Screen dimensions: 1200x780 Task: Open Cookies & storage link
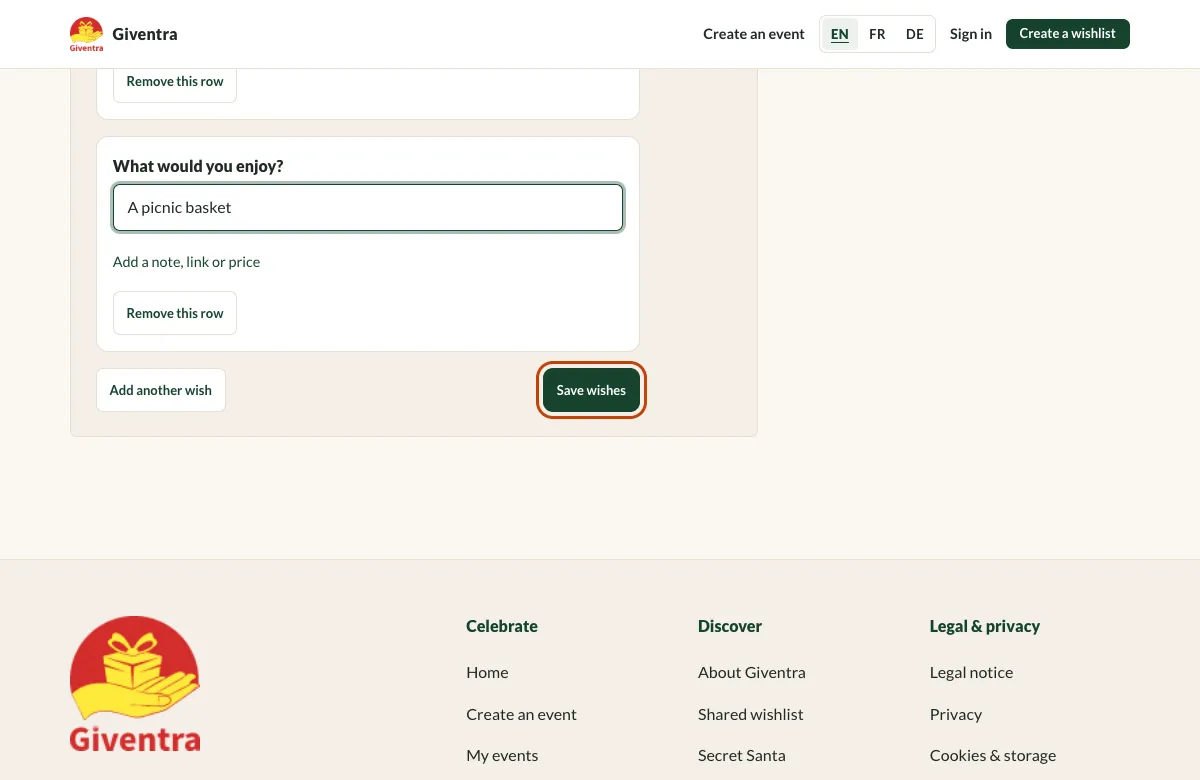tap(993, 756)
